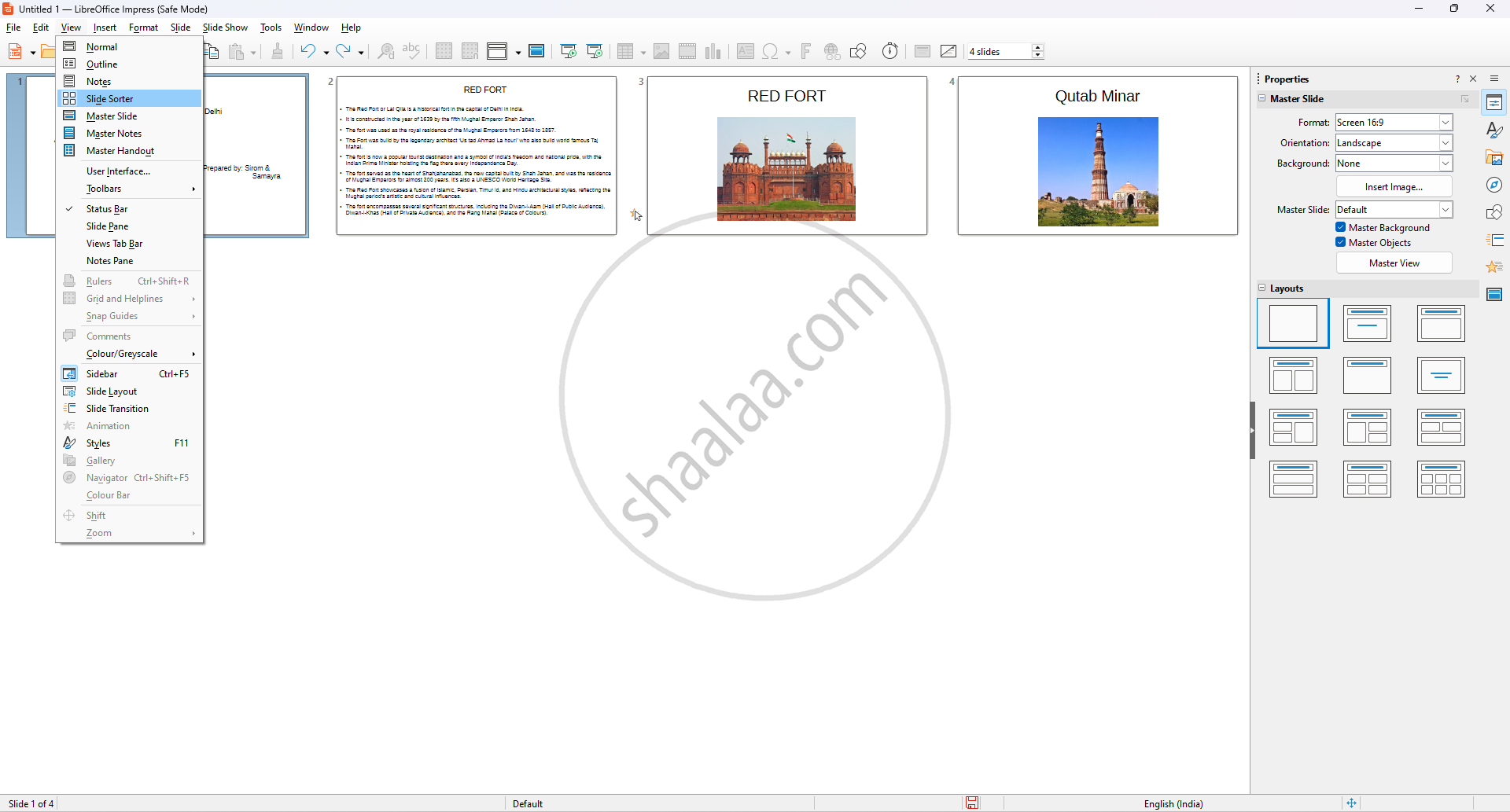
Task: Open the Orientation dropdown showing Landscape
Action: pyautogui.click(x=1446, y=143)
